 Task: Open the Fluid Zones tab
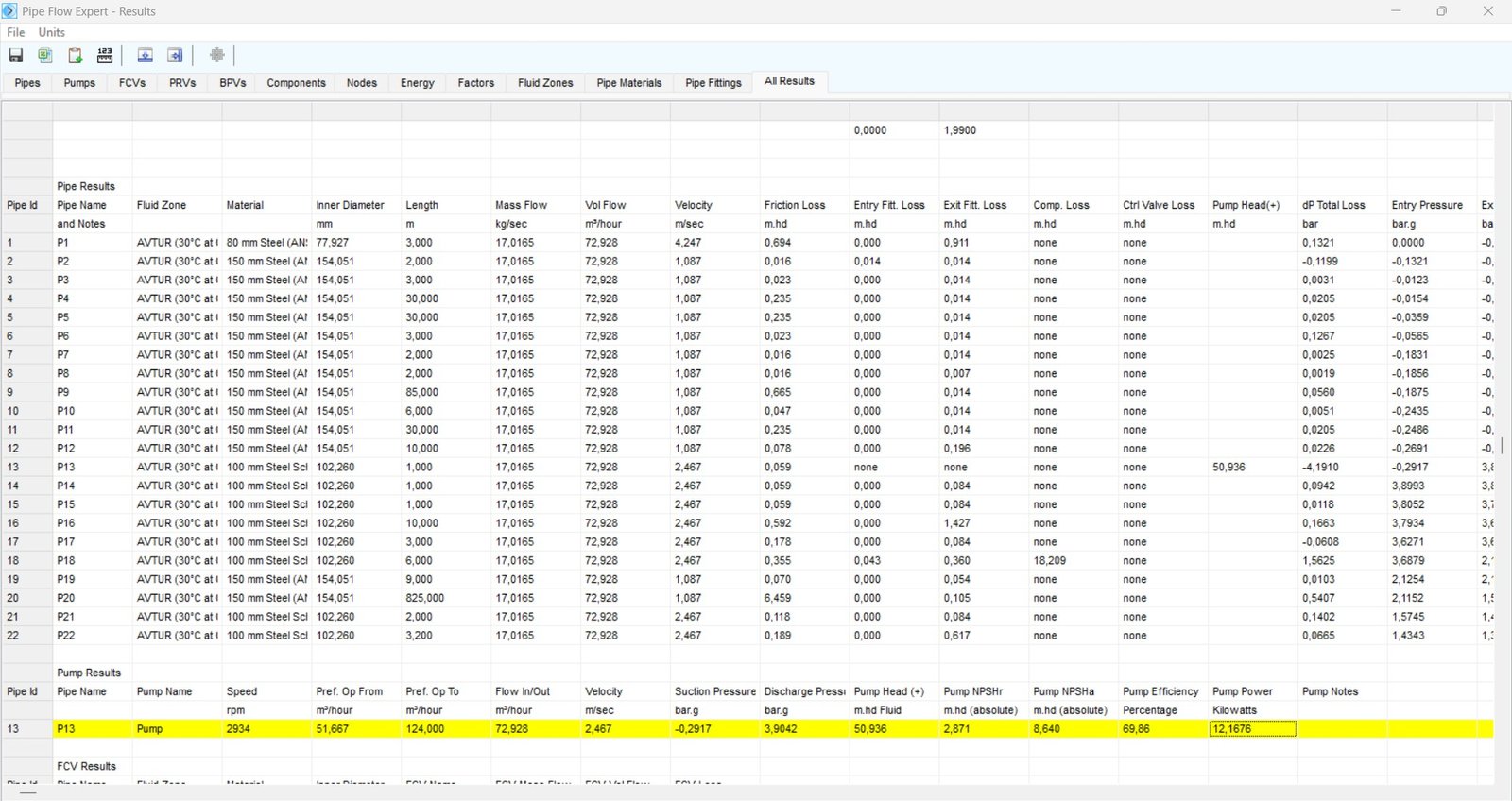tap(545, 83)
